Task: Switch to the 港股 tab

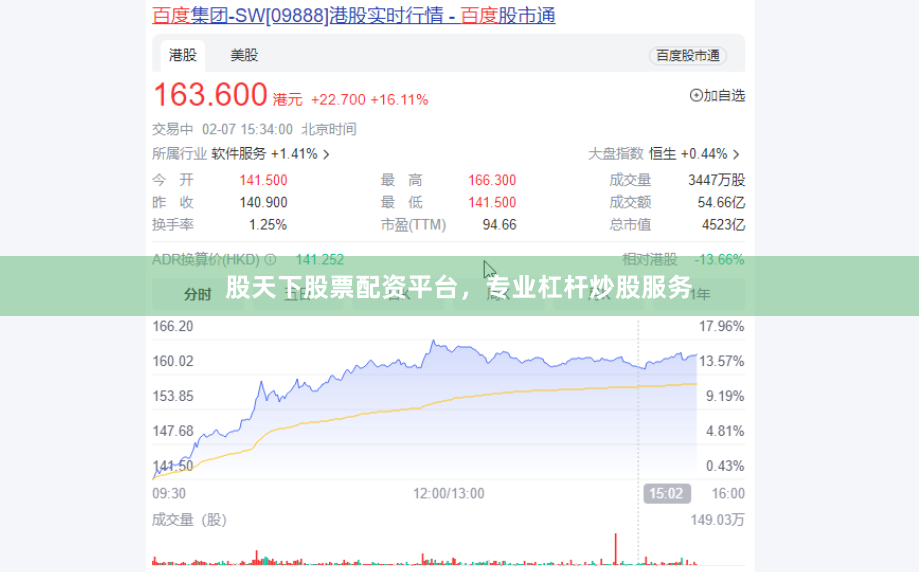Action: coord(183,56)
